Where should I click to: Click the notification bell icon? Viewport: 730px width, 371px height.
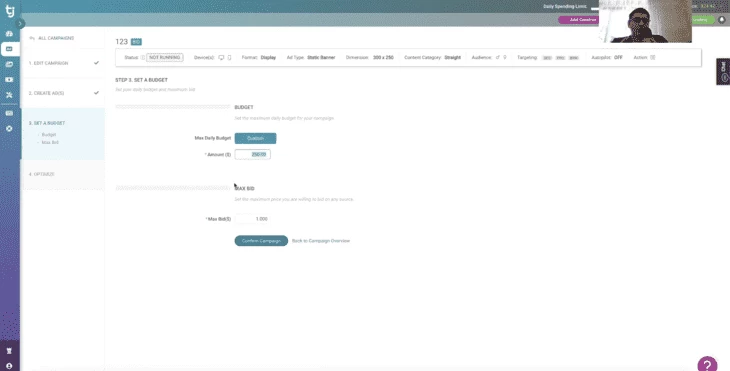pyautogui.click(x=722, y=20)
